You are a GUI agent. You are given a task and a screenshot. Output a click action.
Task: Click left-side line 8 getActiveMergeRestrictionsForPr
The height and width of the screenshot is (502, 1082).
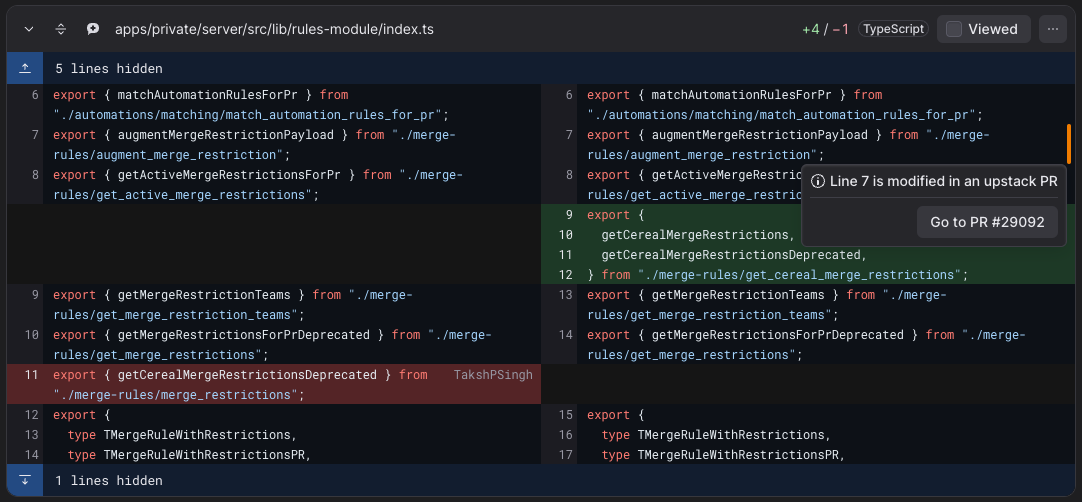point(229,175)
